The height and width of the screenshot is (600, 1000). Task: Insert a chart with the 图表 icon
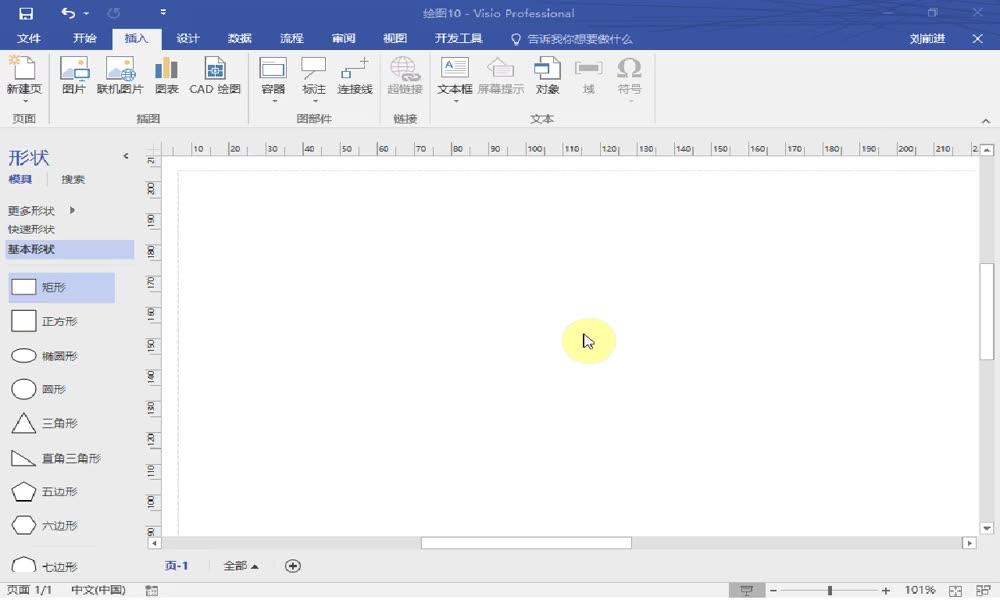166,75
